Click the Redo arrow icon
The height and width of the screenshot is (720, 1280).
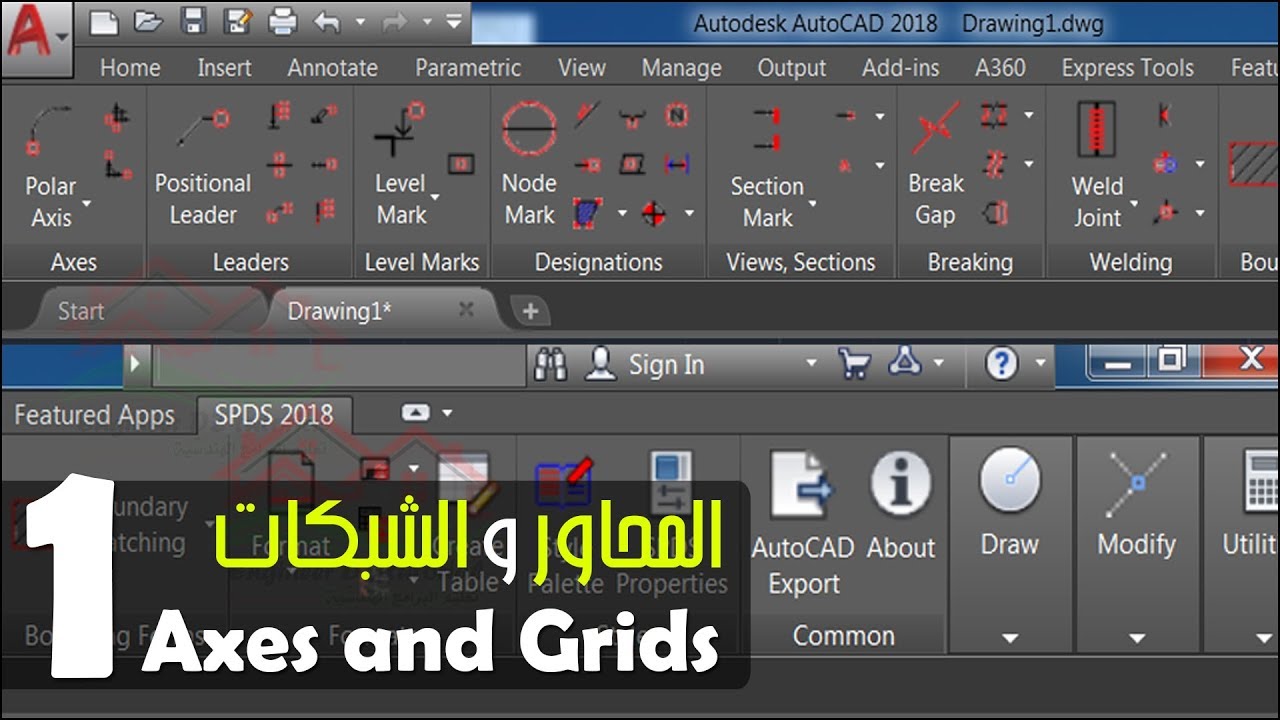tap(395, 20)
